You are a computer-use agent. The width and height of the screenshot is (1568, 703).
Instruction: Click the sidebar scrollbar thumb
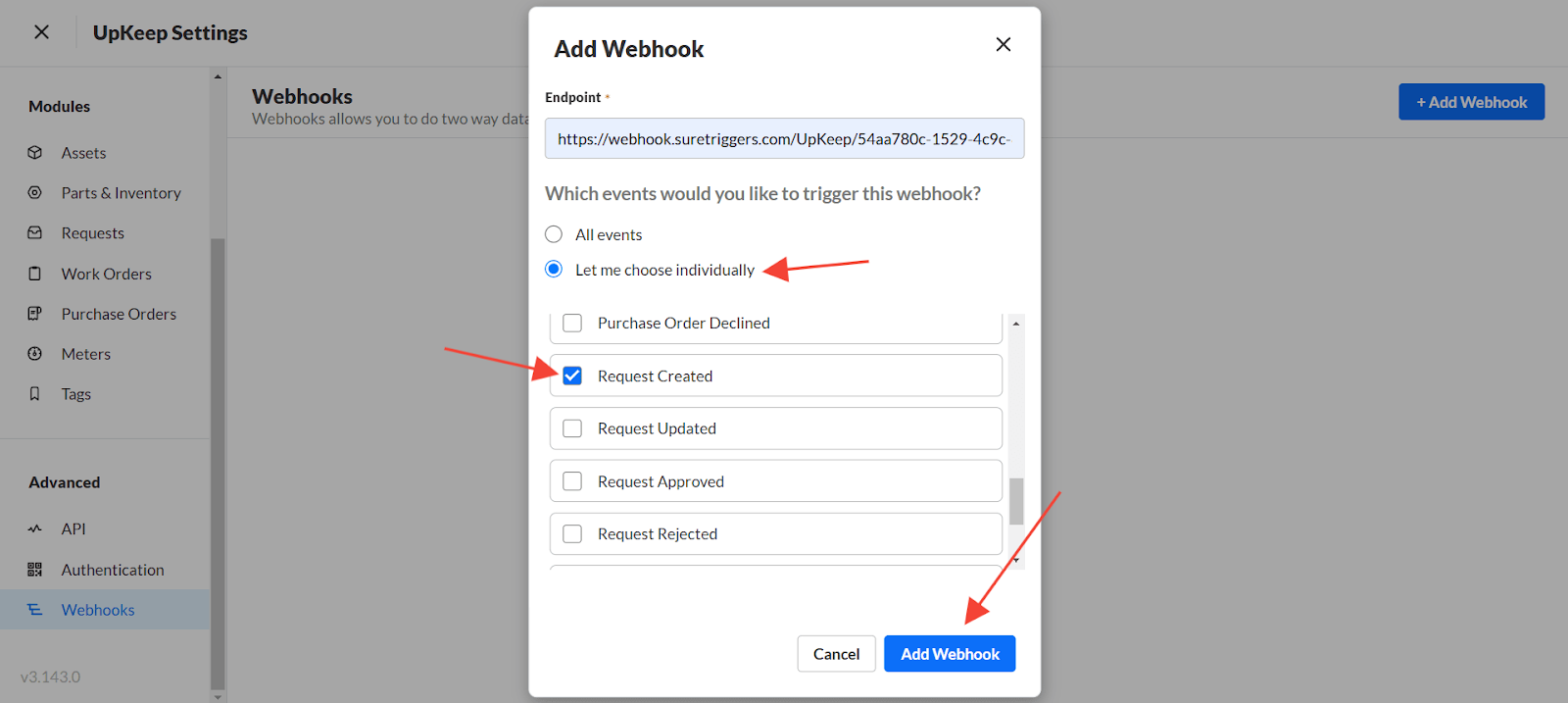(x=218, y=464)
